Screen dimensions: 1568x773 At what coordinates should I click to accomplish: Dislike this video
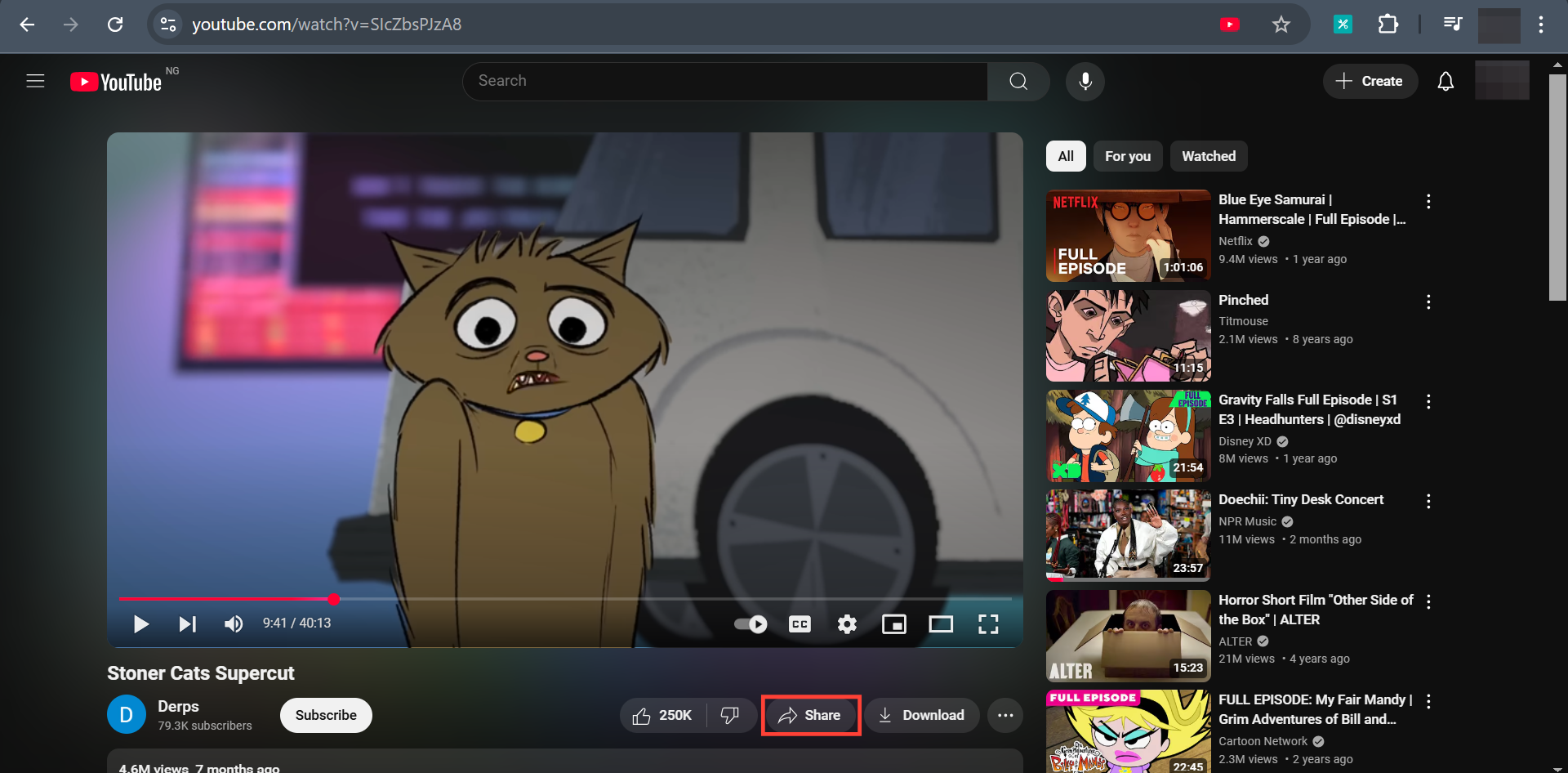tap(730, 716)
